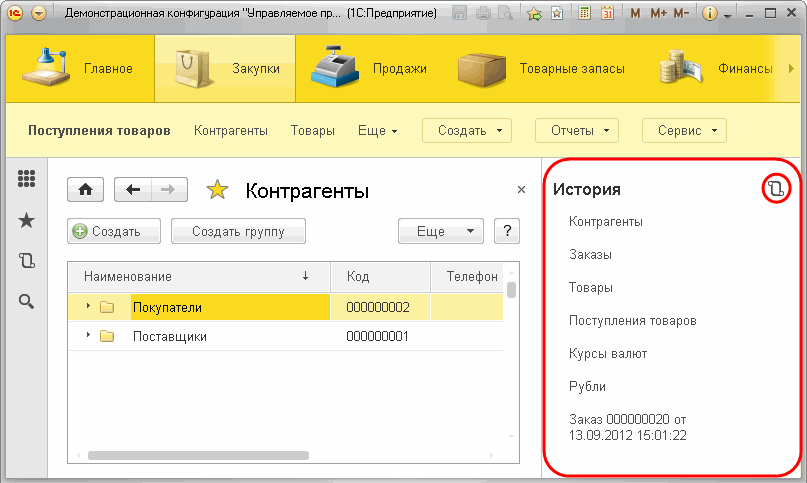The image size is (807, 483).
Task: Go to the home page button
Action: (85, 190)
